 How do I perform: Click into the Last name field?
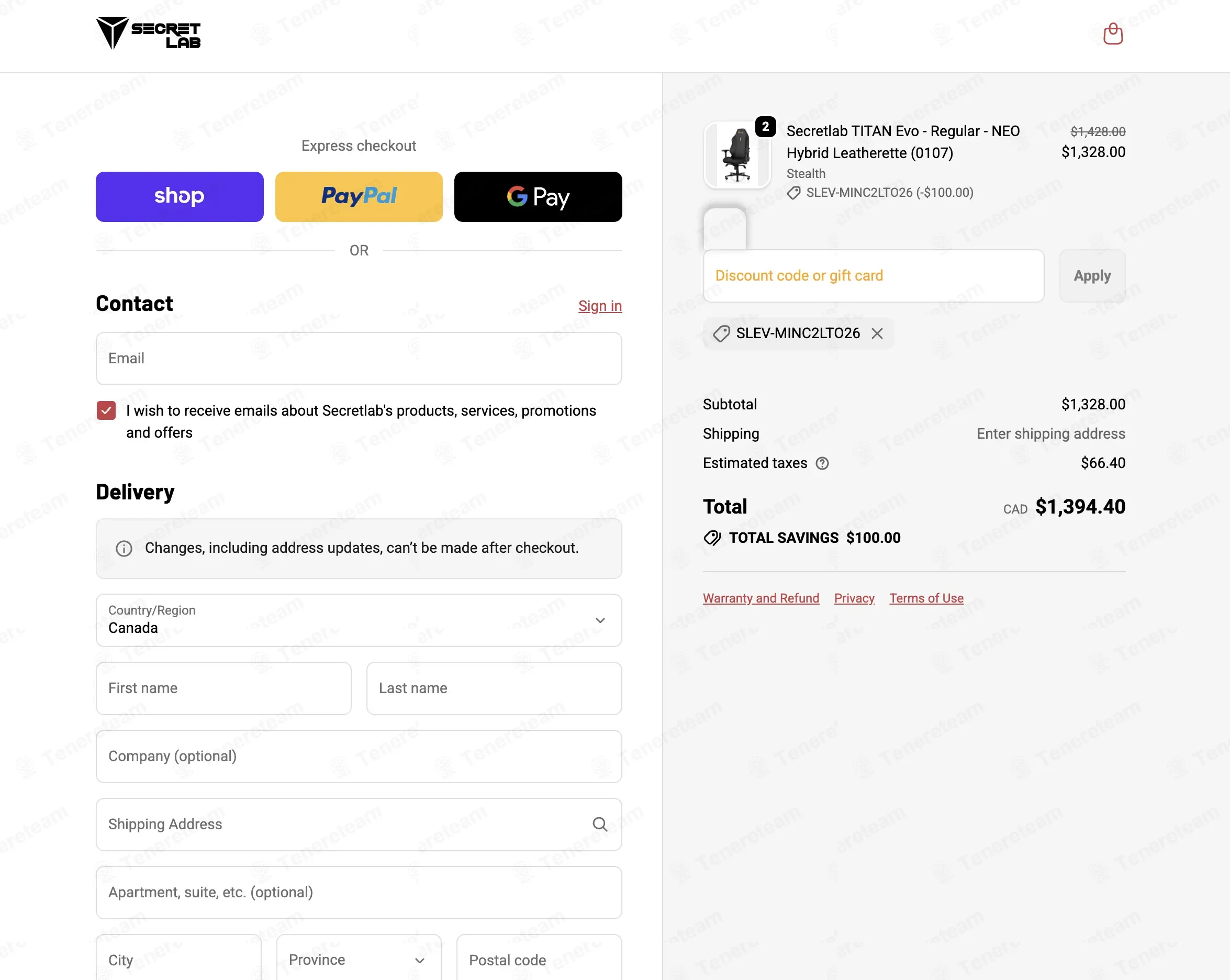point(494,688)
